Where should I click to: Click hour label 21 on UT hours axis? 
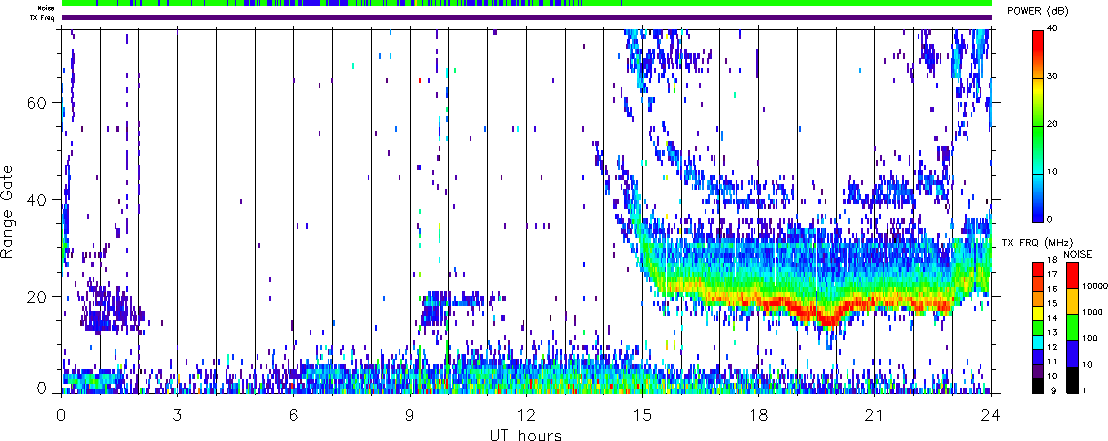pyautogui.click(x=875, y=414)
